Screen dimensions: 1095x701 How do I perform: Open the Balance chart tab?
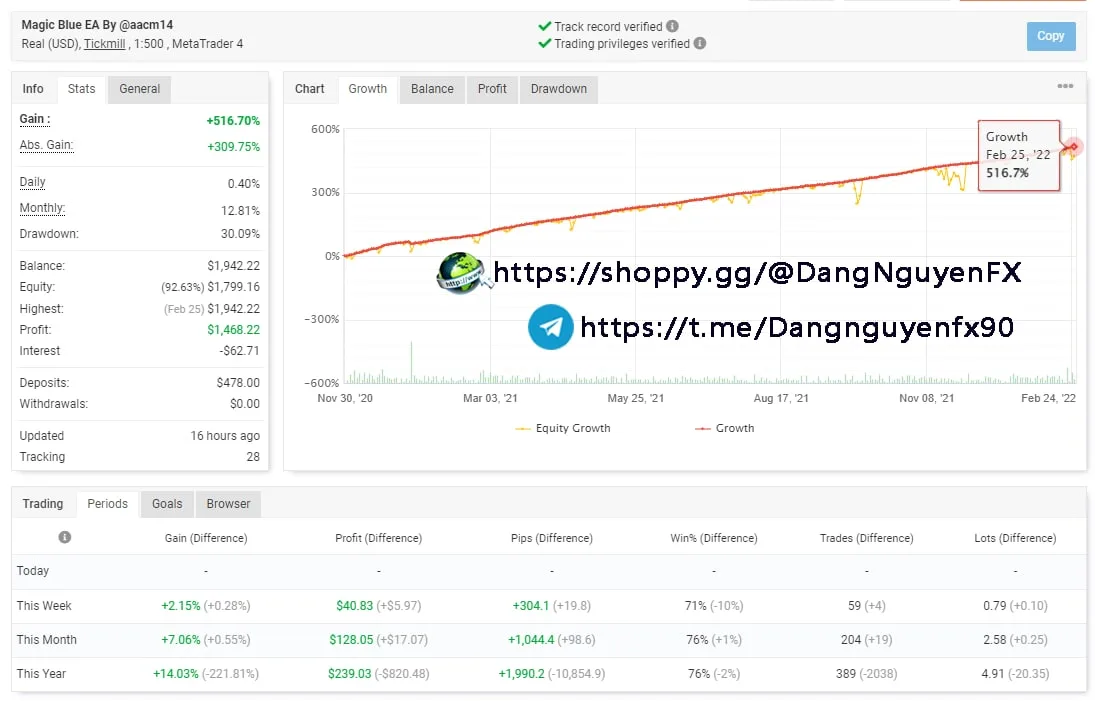tap(432, 89)
